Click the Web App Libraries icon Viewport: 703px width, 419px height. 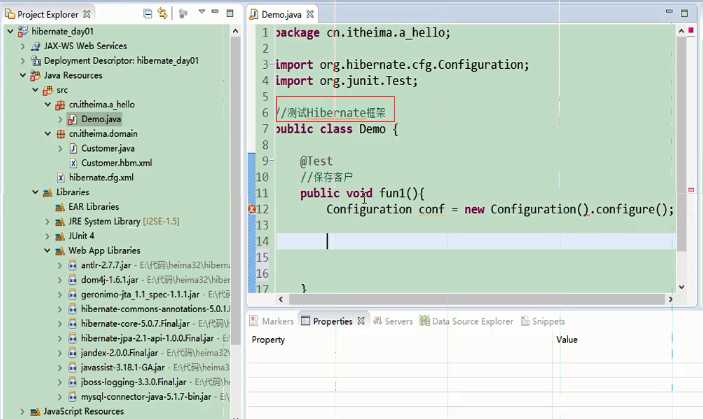pos(60,251)
